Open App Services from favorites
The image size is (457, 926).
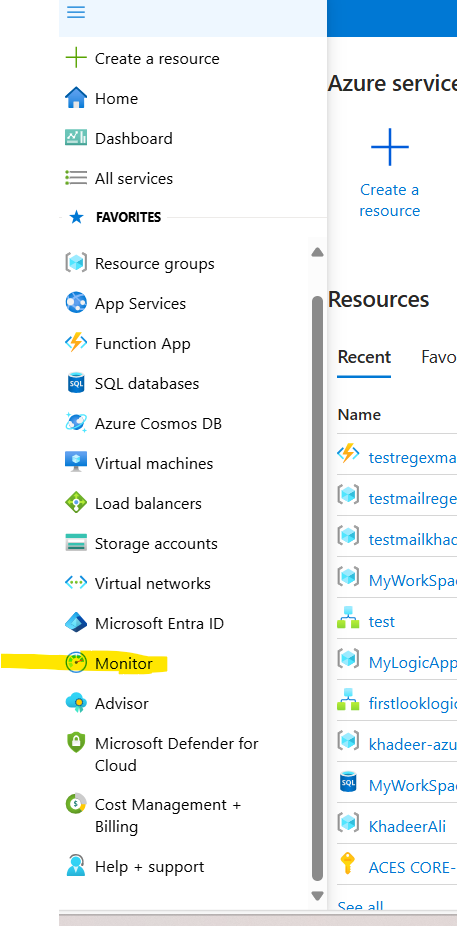click(141, 304)
